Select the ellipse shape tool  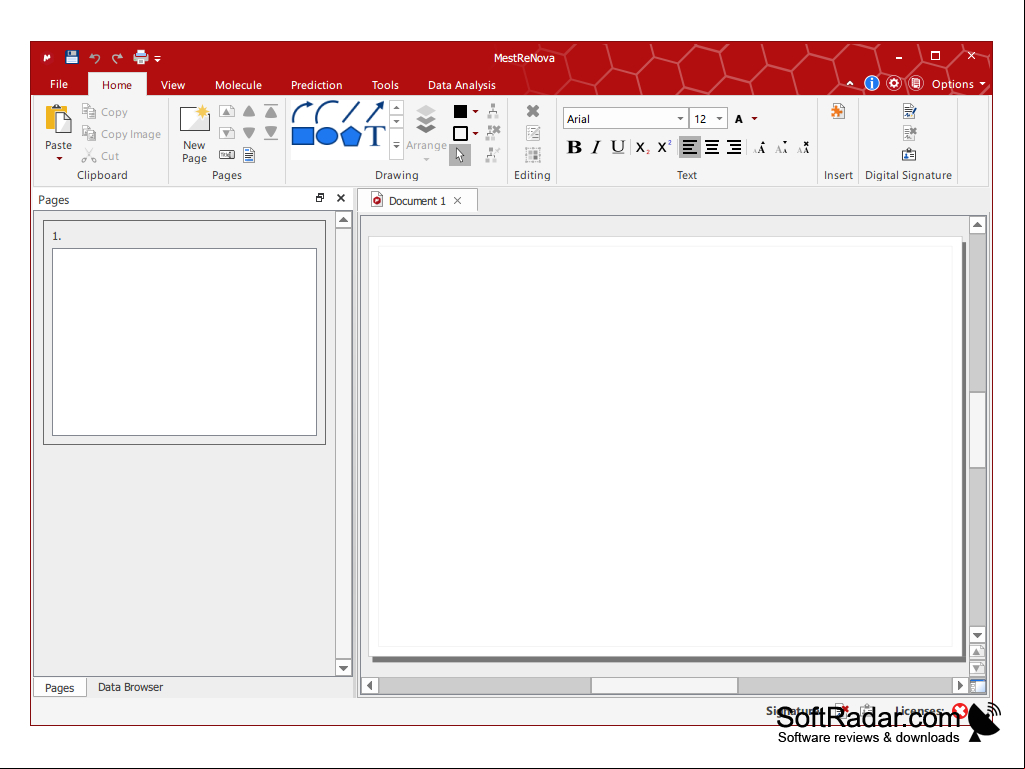(x=327, y=136)
